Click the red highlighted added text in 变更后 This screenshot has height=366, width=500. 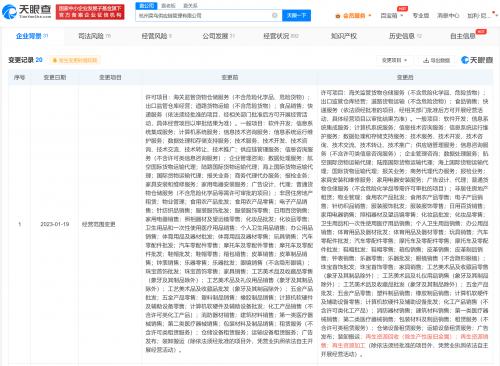[x=404, y=341]
